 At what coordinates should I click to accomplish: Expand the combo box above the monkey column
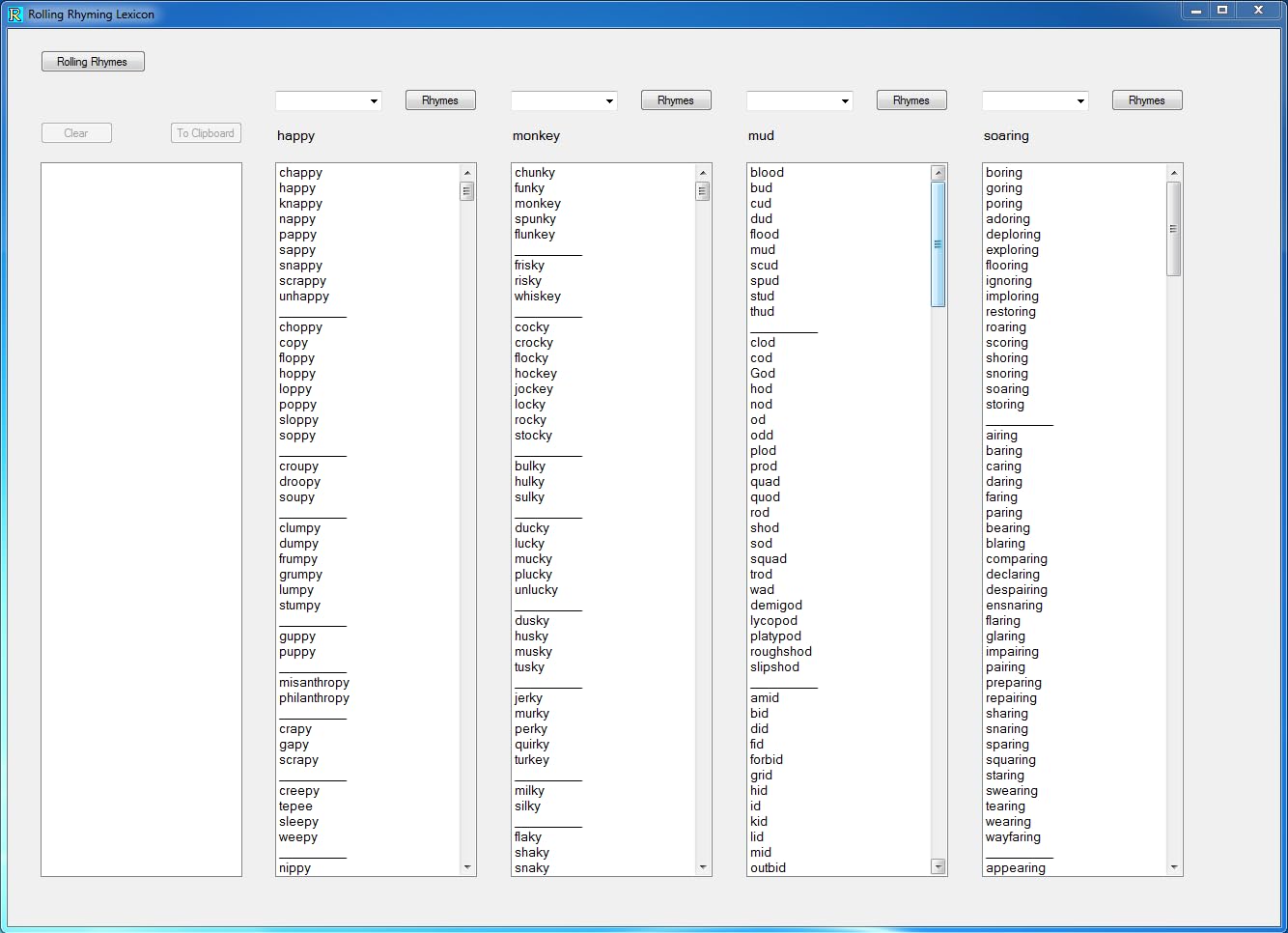(x=609, y=101)
